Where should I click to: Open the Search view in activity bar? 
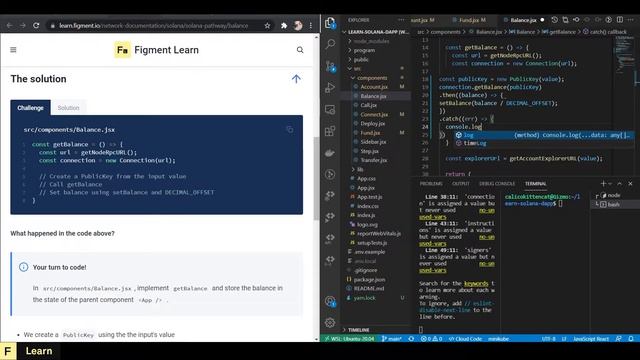coord(330,44)
